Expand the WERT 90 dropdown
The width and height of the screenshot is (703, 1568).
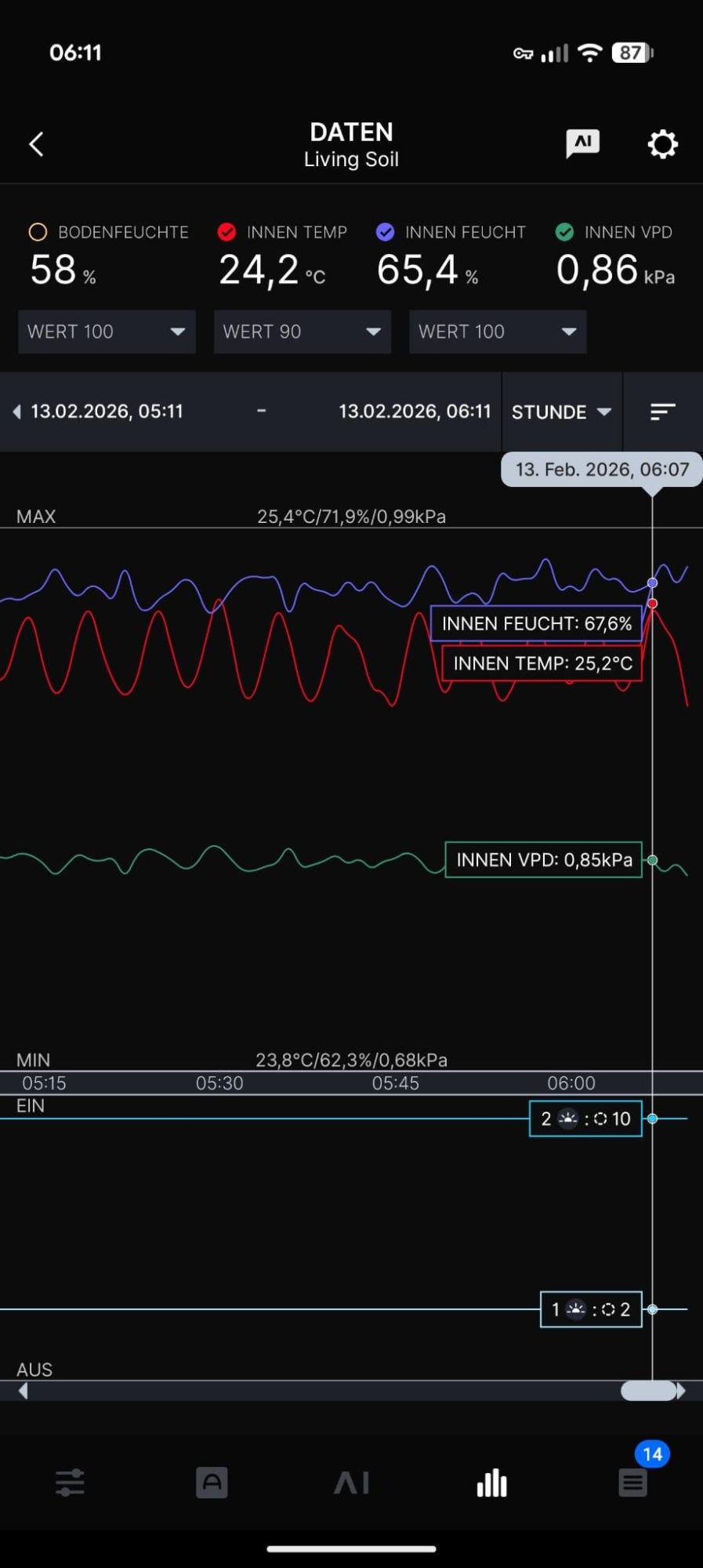302,332
